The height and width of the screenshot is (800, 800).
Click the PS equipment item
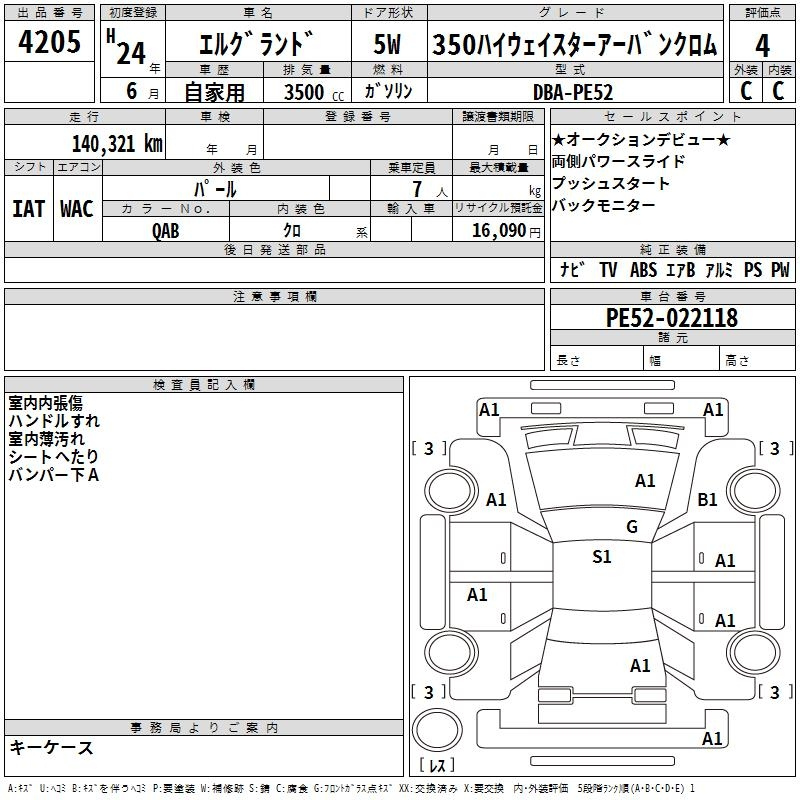point(753,269)
